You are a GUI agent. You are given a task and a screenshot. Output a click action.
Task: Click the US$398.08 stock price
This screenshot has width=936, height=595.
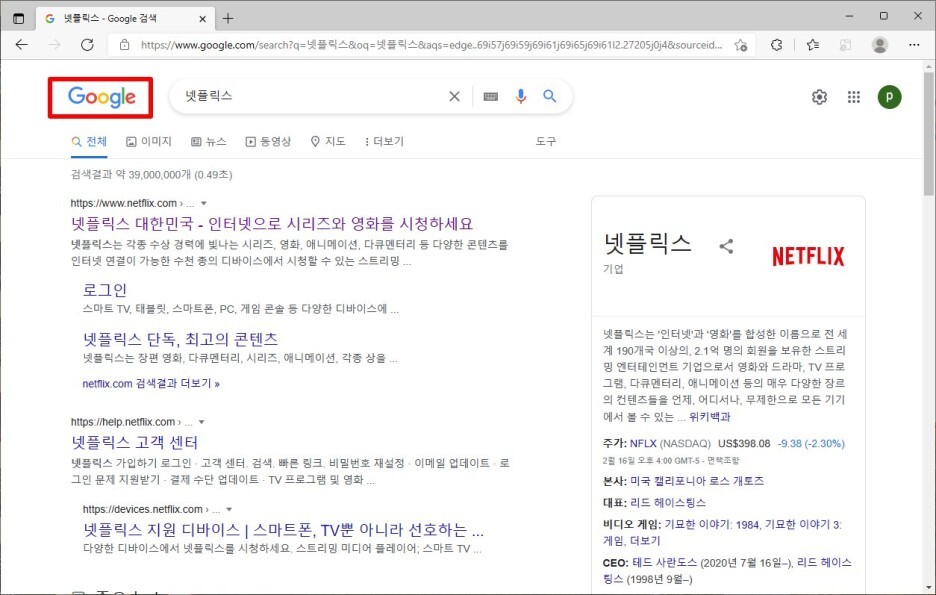click(744, 443)
